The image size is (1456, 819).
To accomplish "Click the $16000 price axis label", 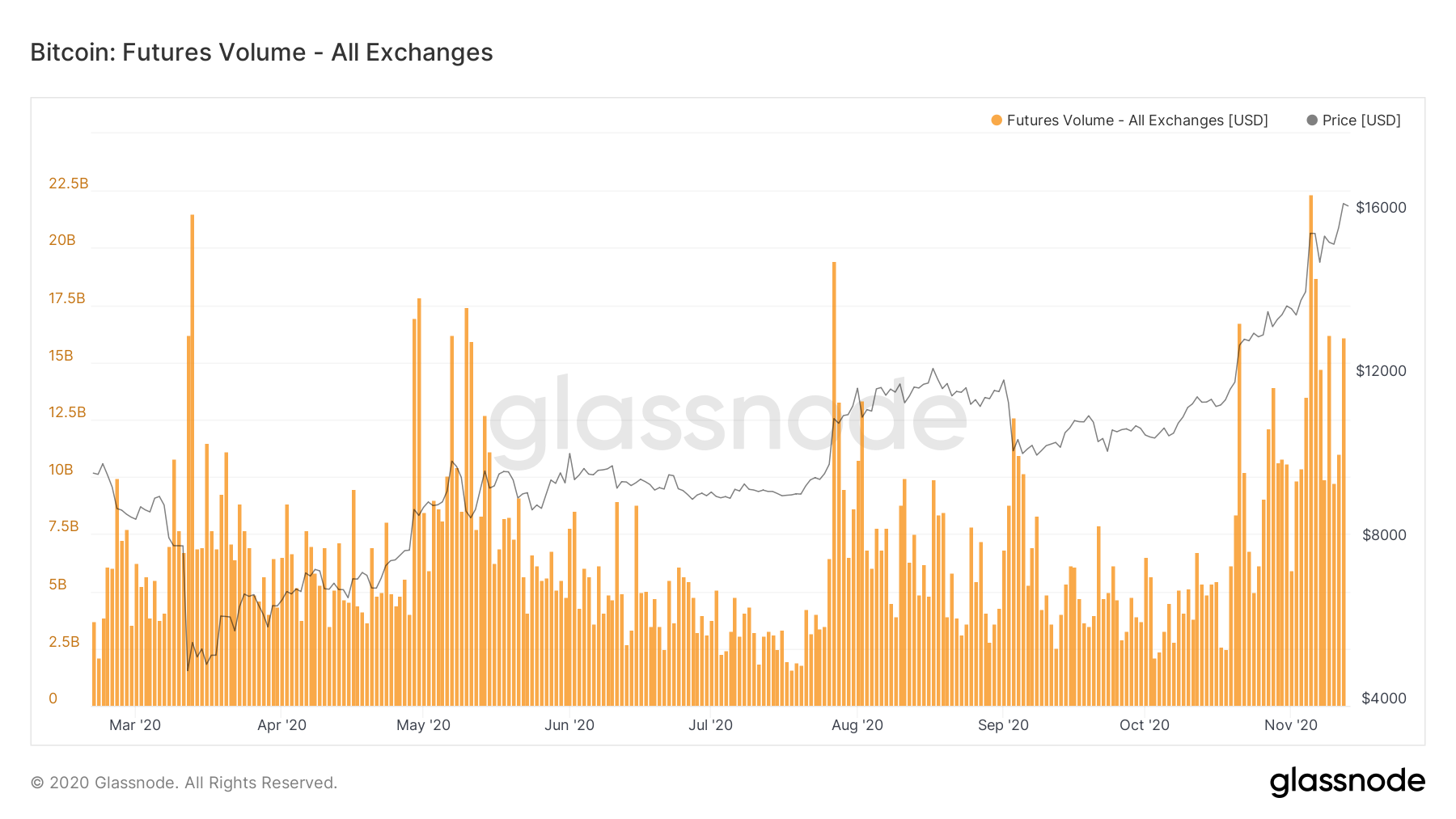I will (x=1381, y=208).
